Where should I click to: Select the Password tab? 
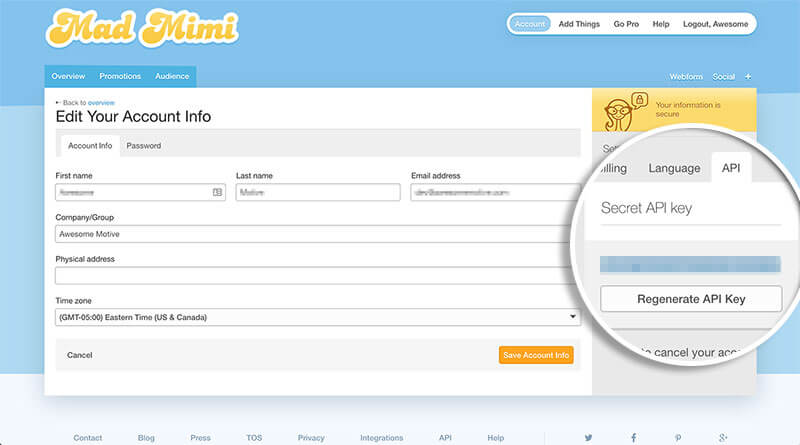tap(143, 145)
